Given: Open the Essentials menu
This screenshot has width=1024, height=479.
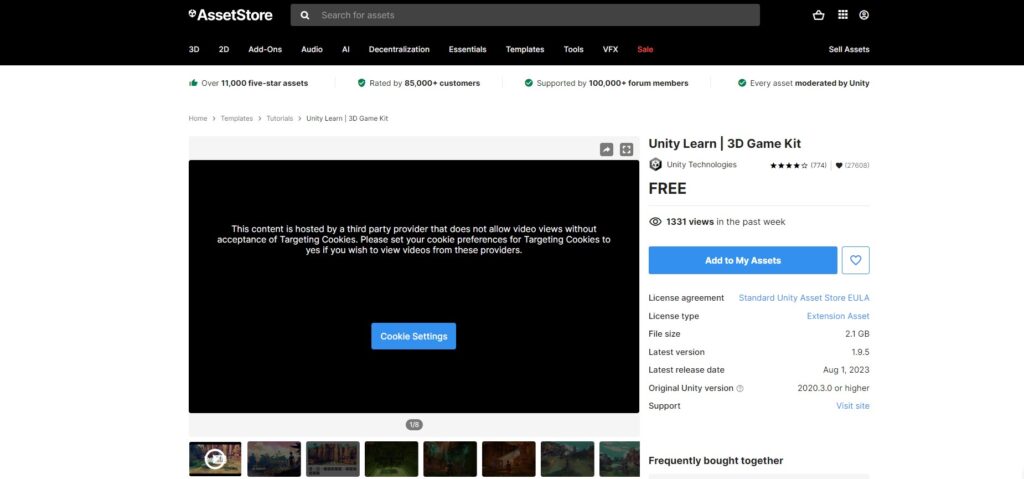Looking at the screenshot, I should tap(468, 49).
